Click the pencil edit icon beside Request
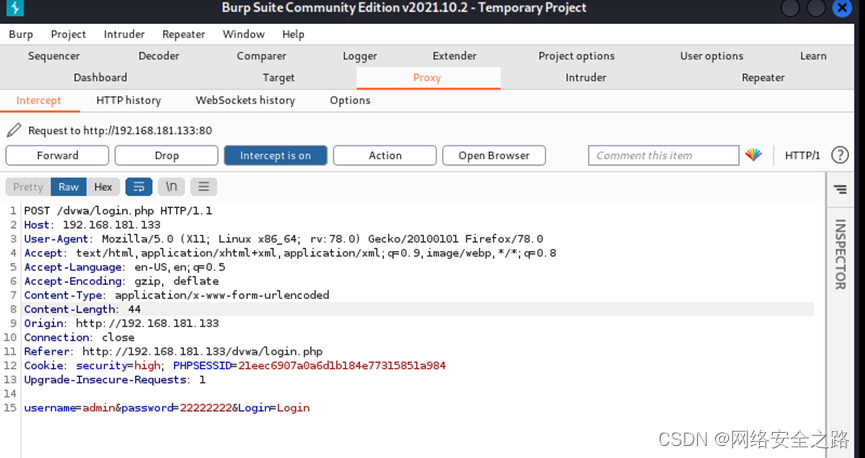This screenshot has width=865, height=458. coord(14,130)
